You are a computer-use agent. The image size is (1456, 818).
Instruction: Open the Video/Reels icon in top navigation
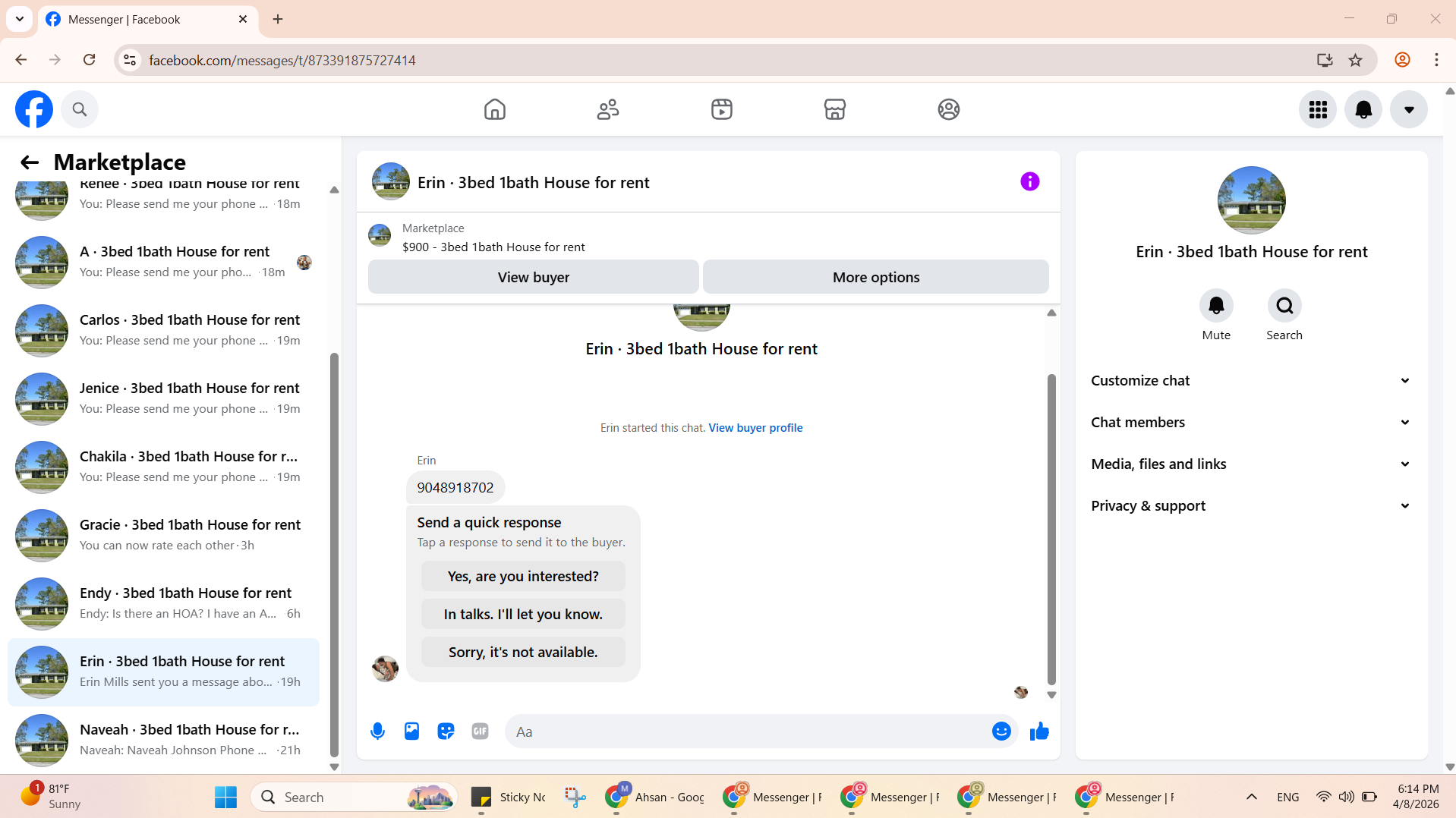tap(722, 109)
